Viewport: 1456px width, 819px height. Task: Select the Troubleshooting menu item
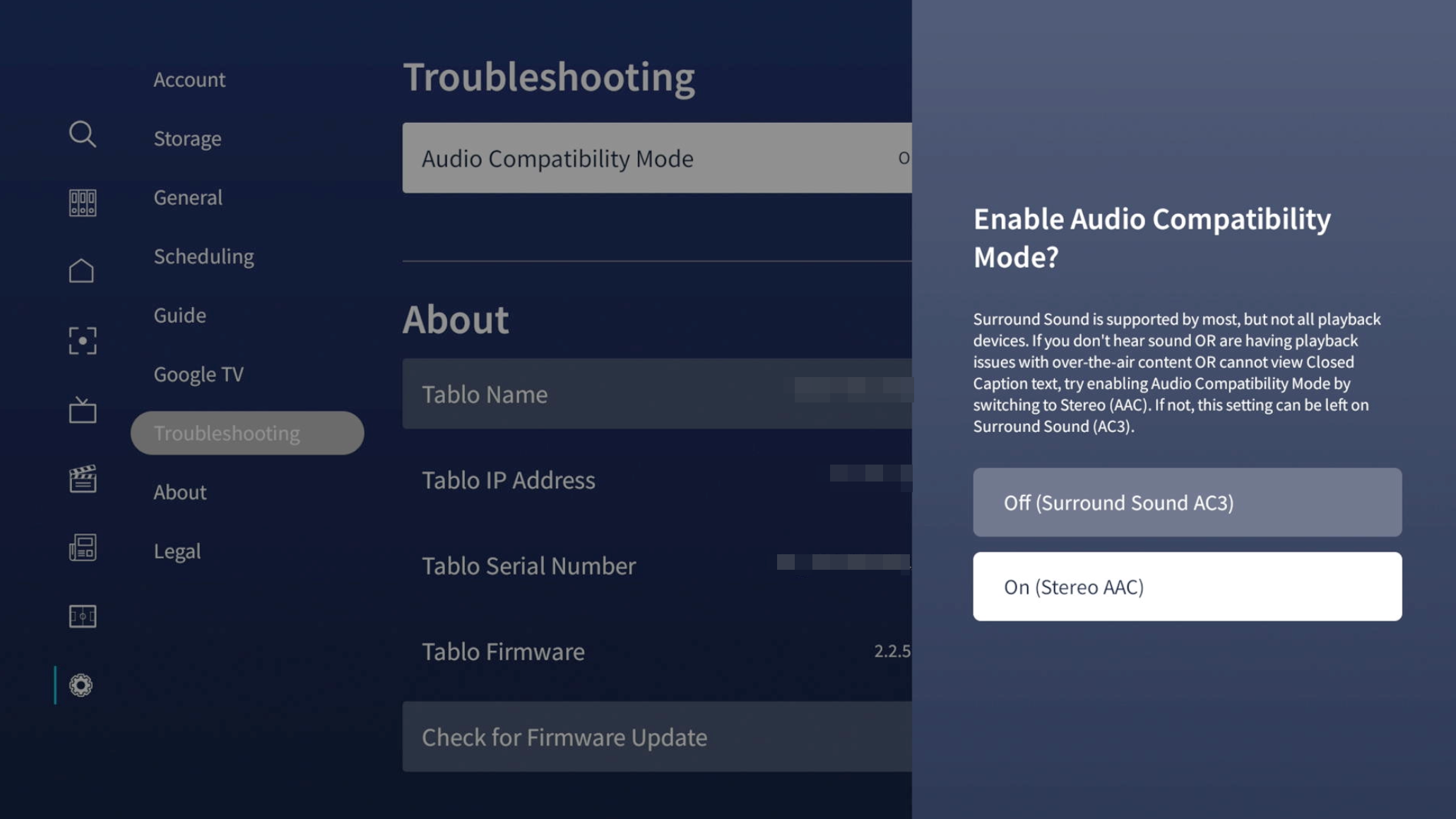coord(247,433)
